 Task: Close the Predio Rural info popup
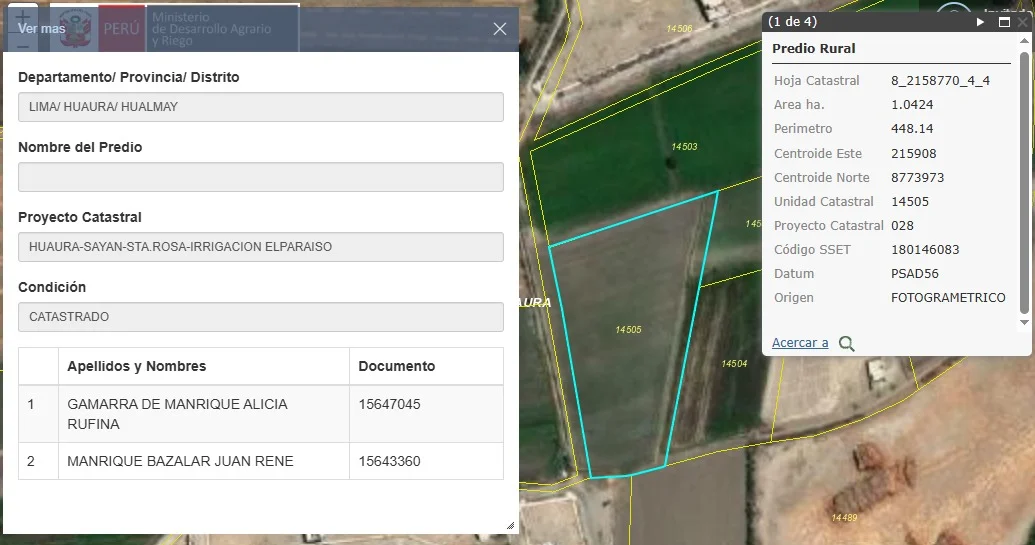click(1022, 21)
